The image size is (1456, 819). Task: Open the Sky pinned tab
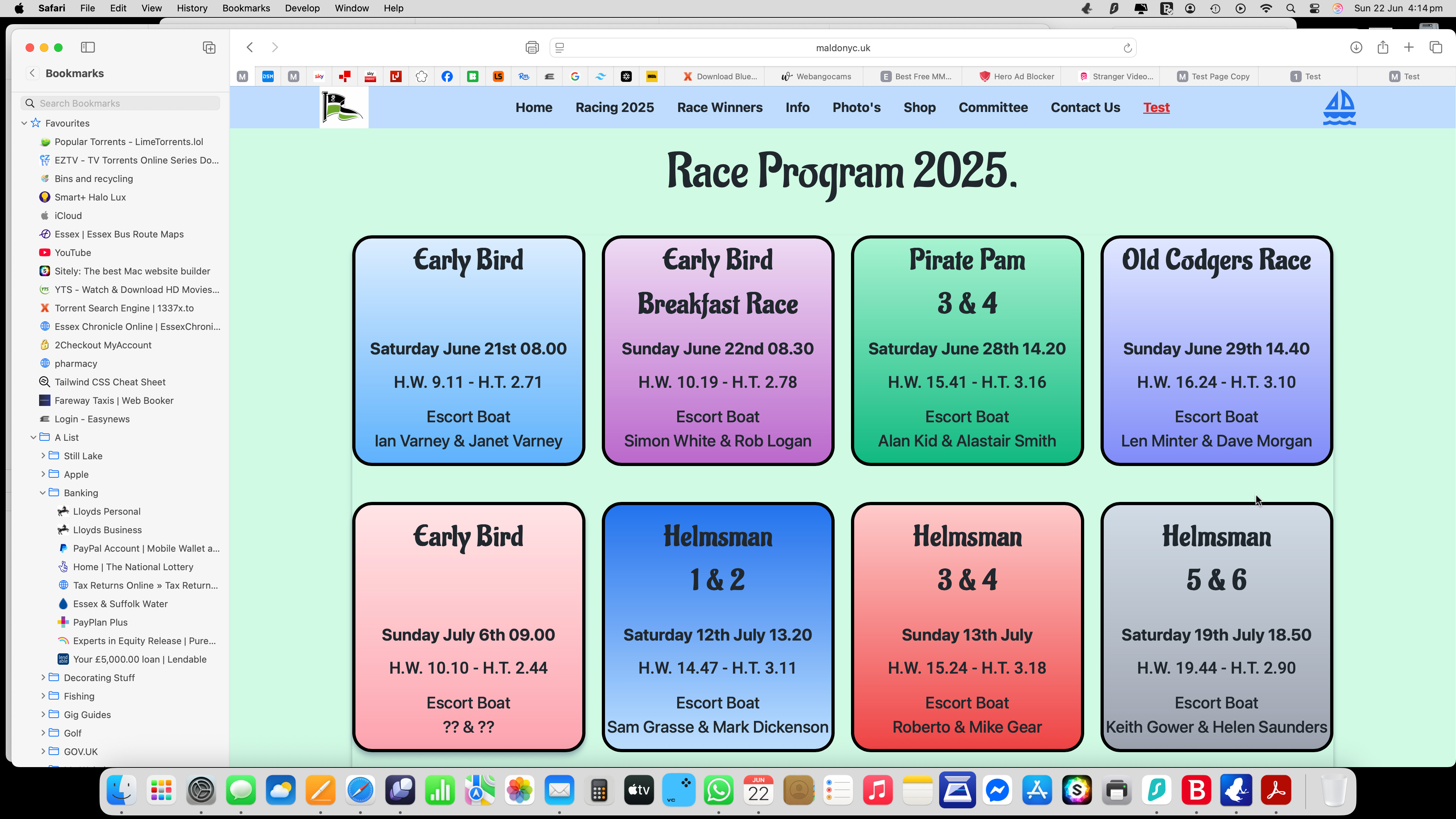coord(319,76)
